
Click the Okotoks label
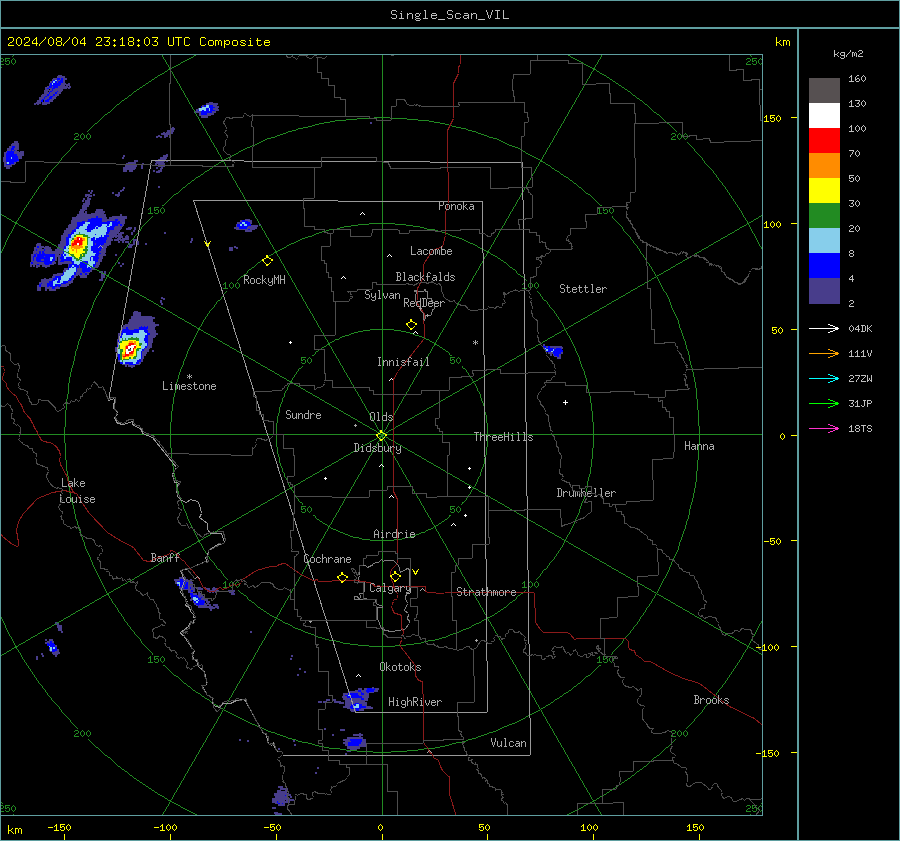tap(400, 667)
